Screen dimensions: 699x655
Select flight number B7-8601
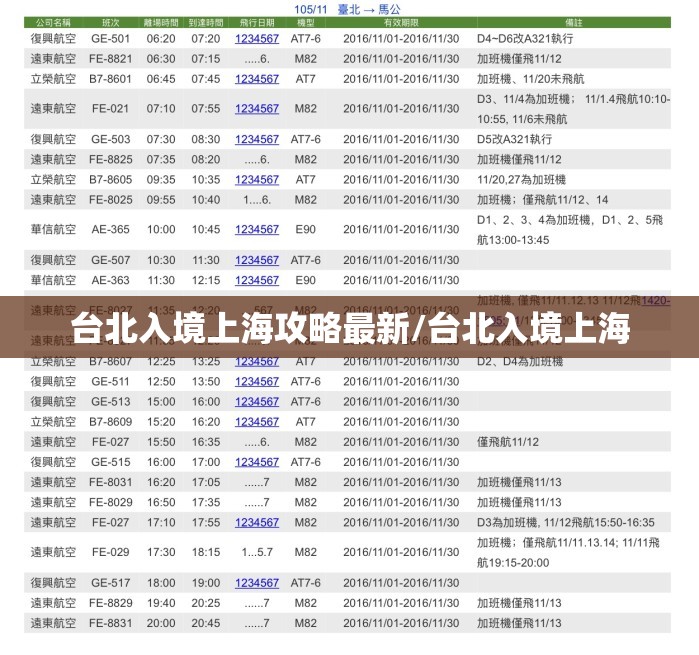111,79
